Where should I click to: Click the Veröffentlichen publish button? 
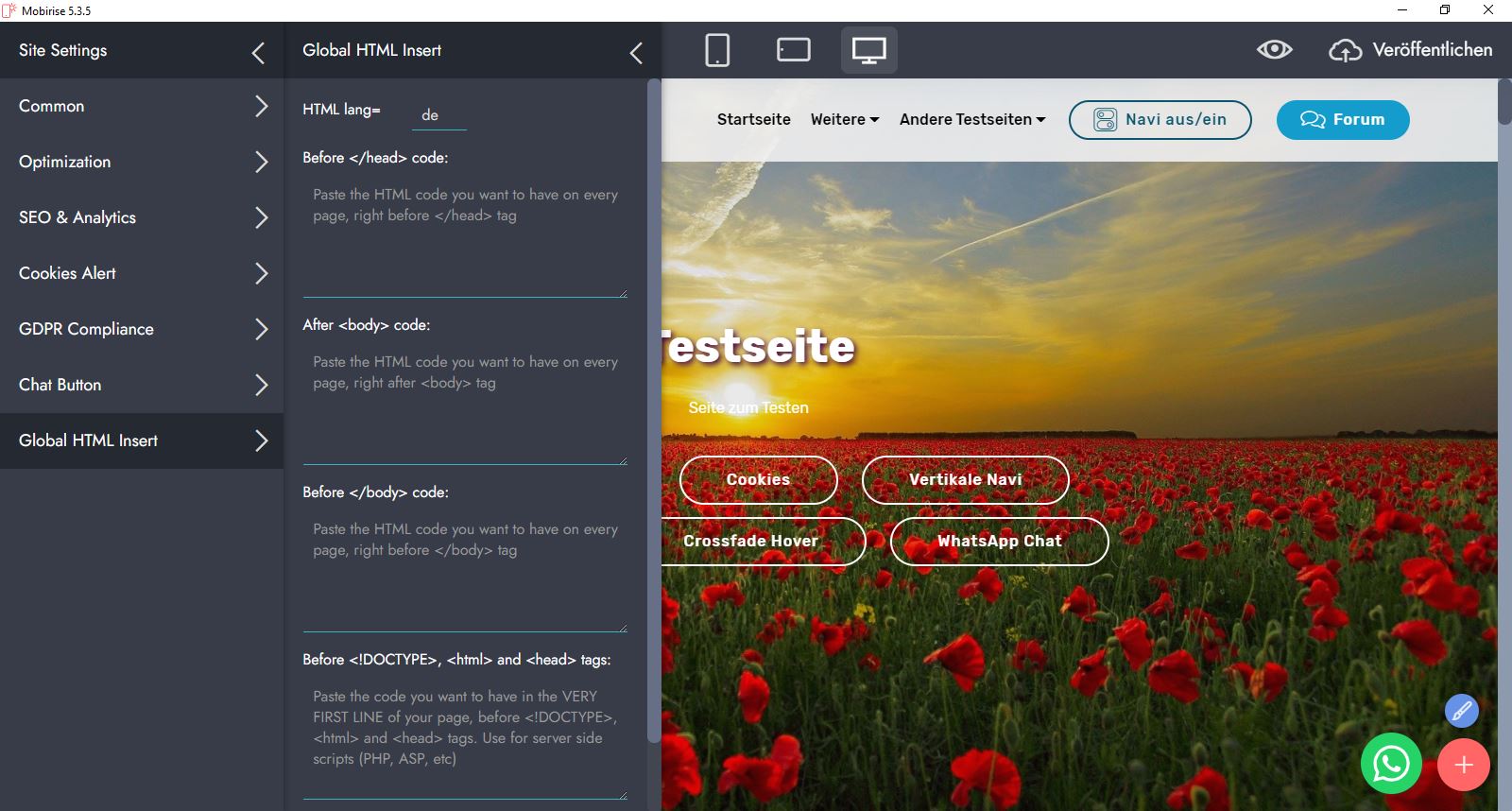[x=1411, y=50]
